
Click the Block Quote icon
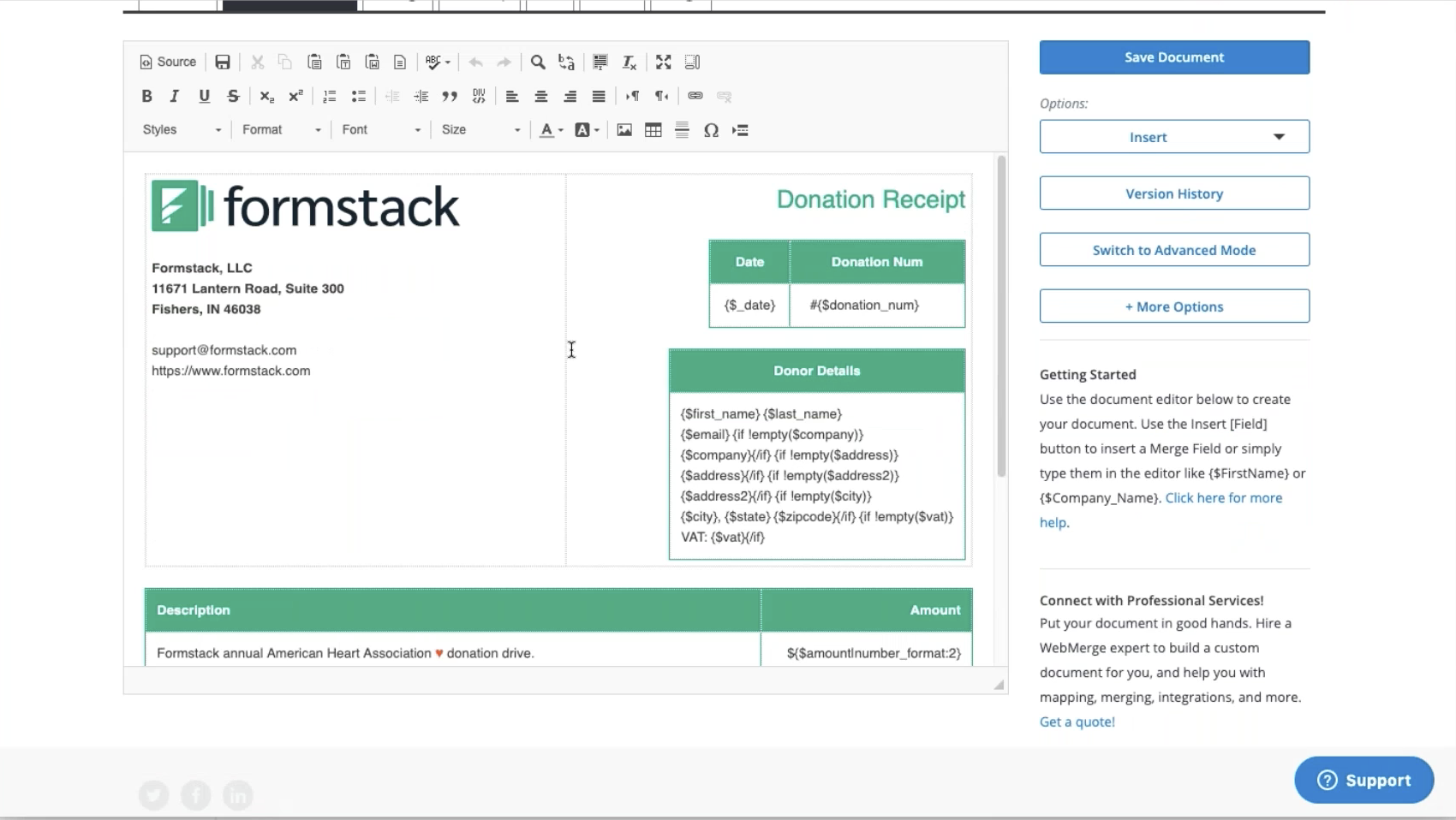pos(450,96)
